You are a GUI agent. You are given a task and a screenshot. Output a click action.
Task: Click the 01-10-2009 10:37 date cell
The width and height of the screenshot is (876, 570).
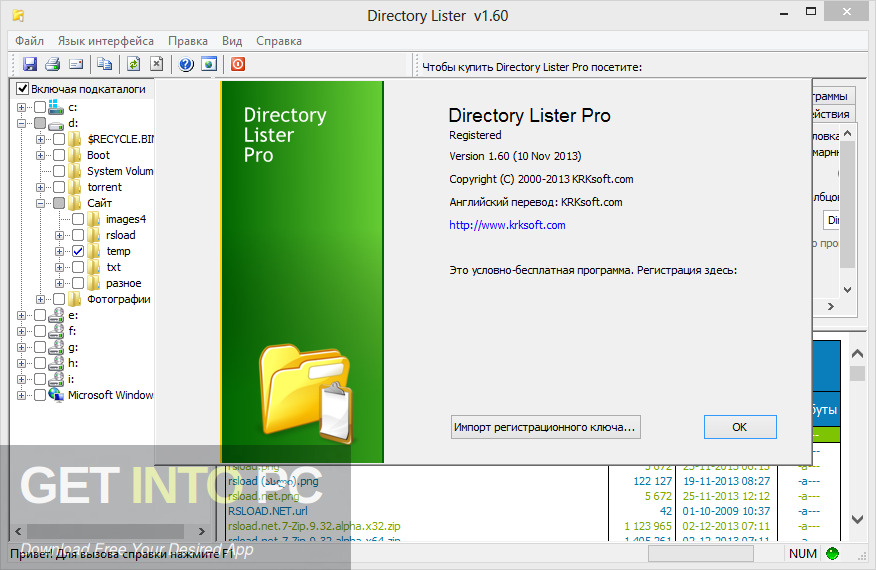(x=726, y=511)
